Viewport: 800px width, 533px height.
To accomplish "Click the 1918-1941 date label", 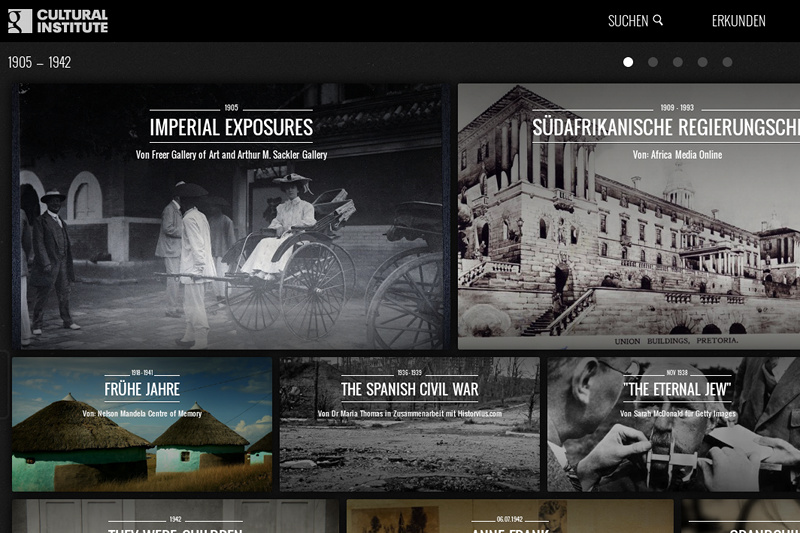I will click(x=142, y=373).
